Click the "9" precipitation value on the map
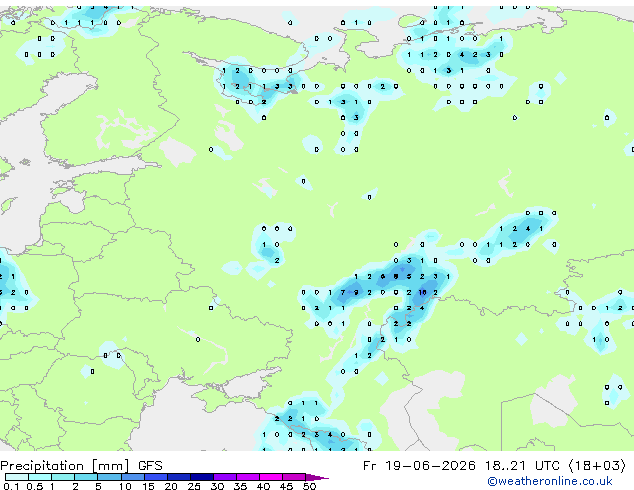The width and height of the screenshot is (634, 490). coord(356,292)
